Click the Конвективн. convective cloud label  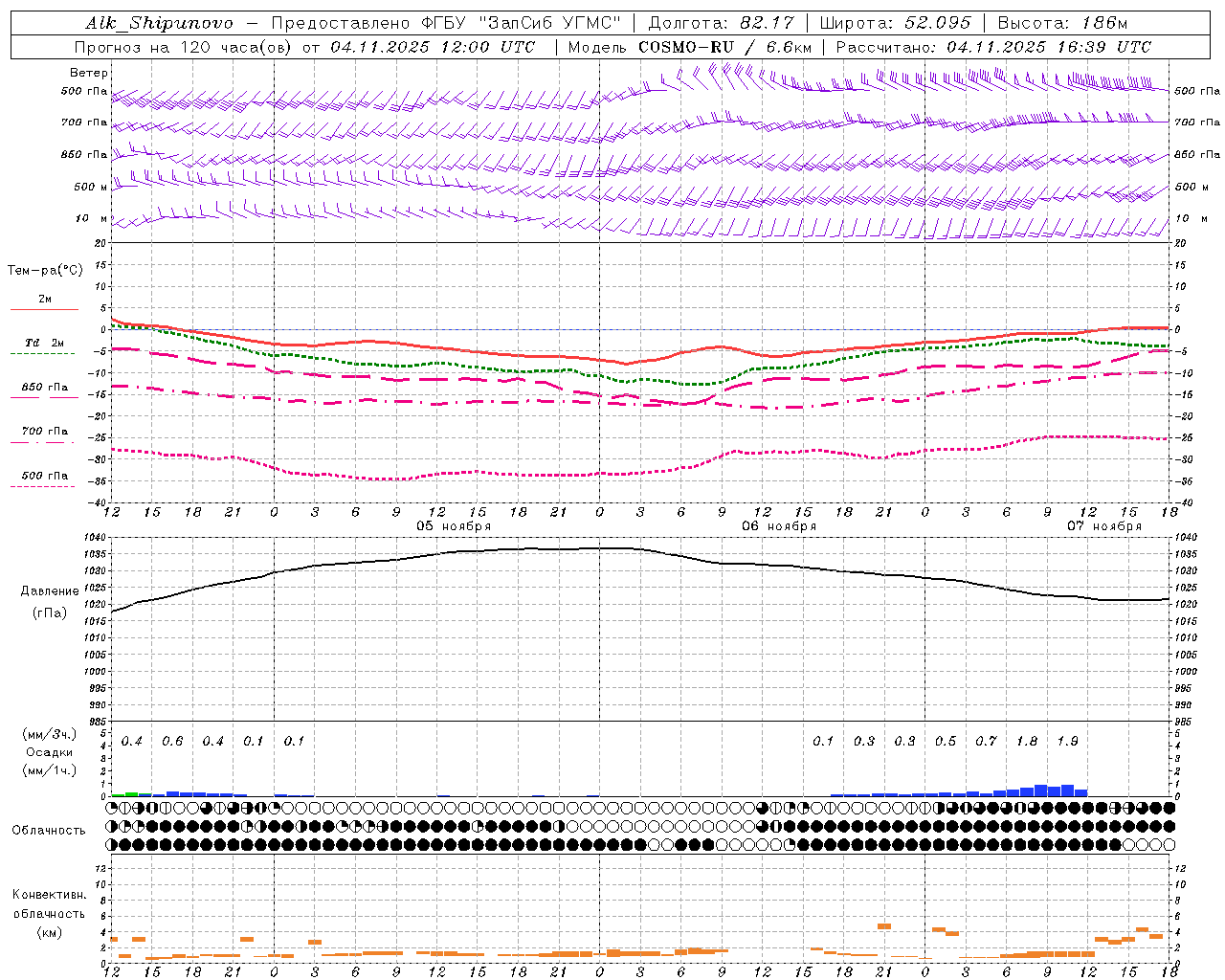click(50, 895)
